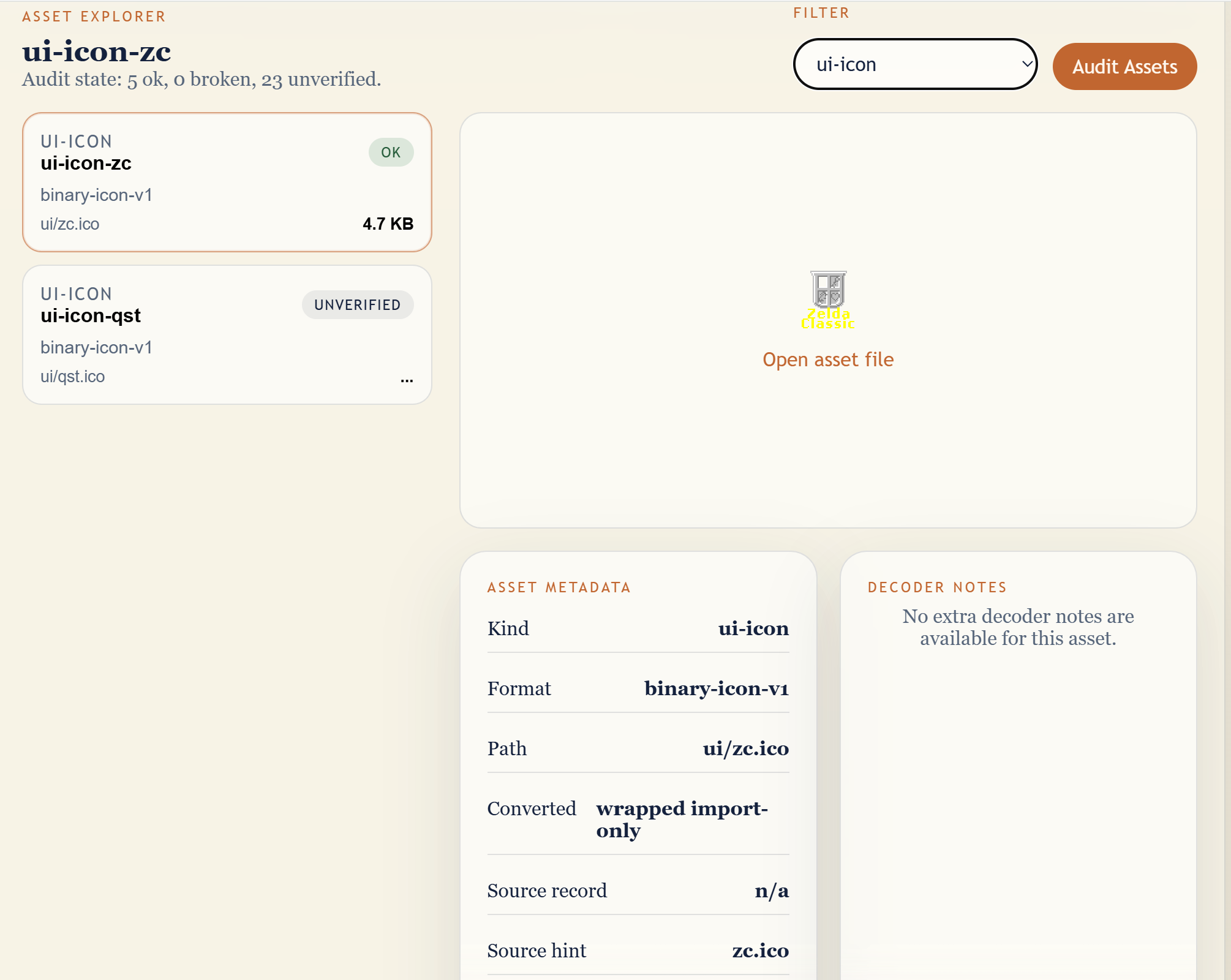Click the Format value binary-icon-v1 in metadata
This screenshot has height=980, width=1231.
click(x=717, y=688)
